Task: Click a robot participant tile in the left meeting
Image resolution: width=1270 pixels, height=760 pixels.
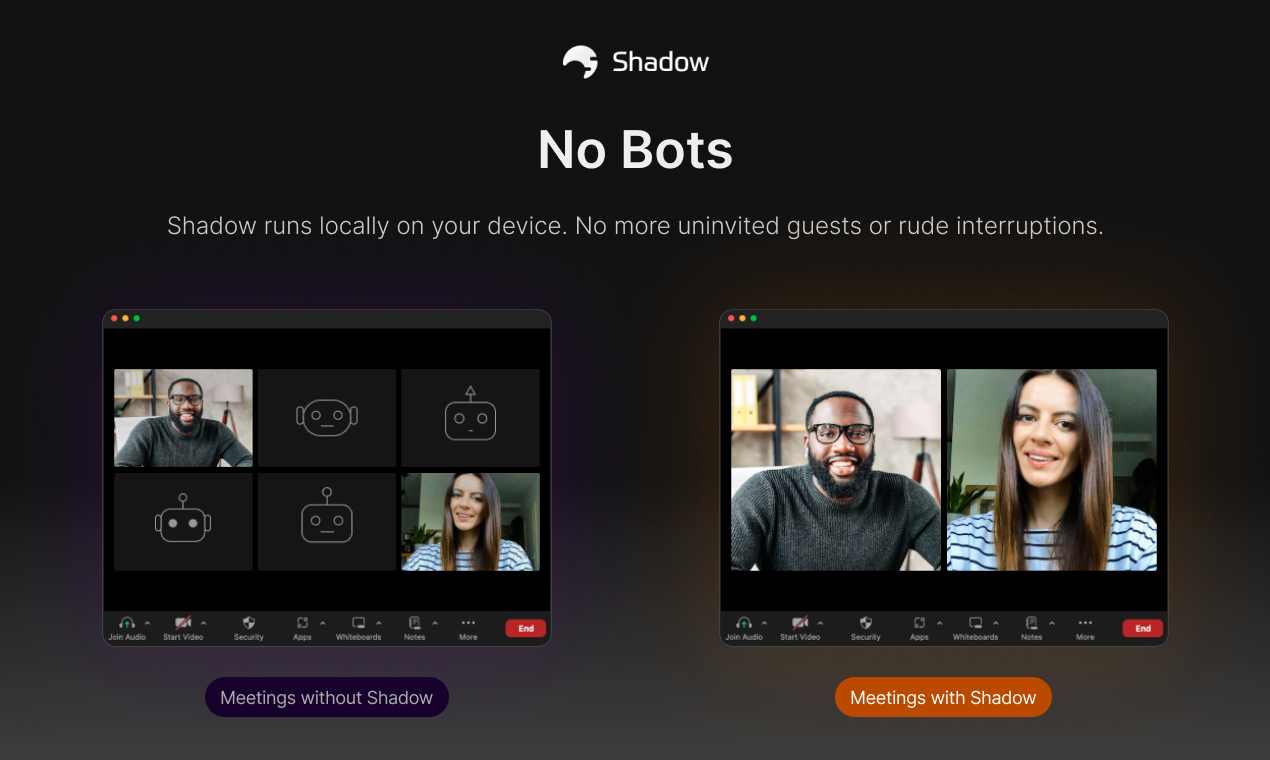Action: pos(326,418)
